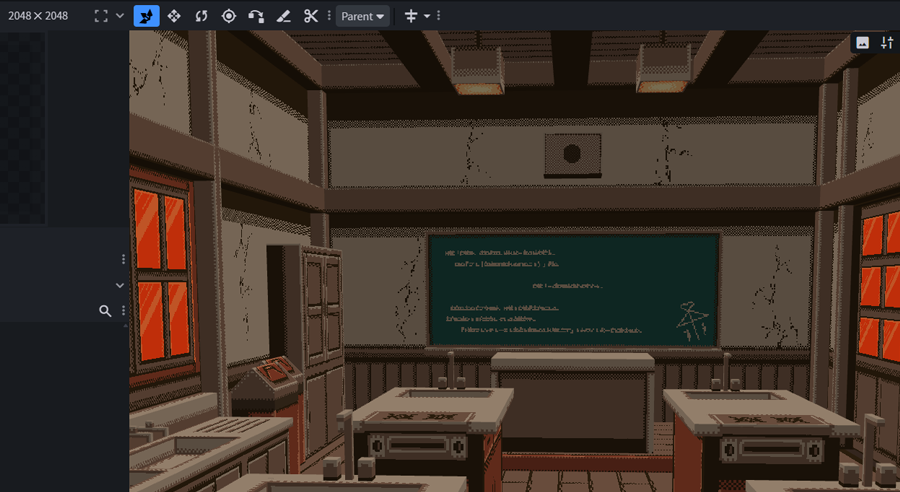
Task: Choose the Move tool with four arrows
Action: [x=174, y=16]
